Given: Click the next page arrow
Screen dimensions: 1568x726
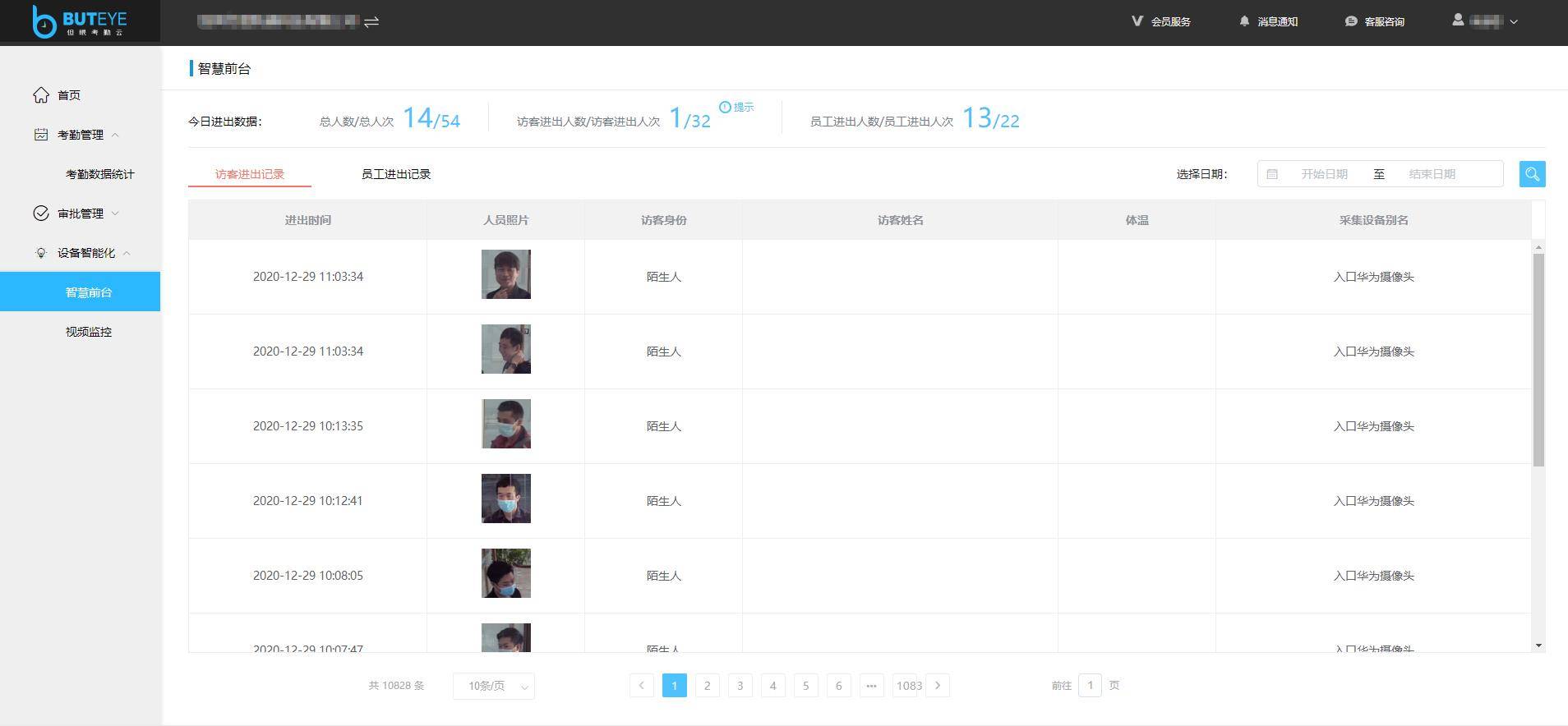Looking at the screenshot, I should pyautogui.click(x=938, y=686).
